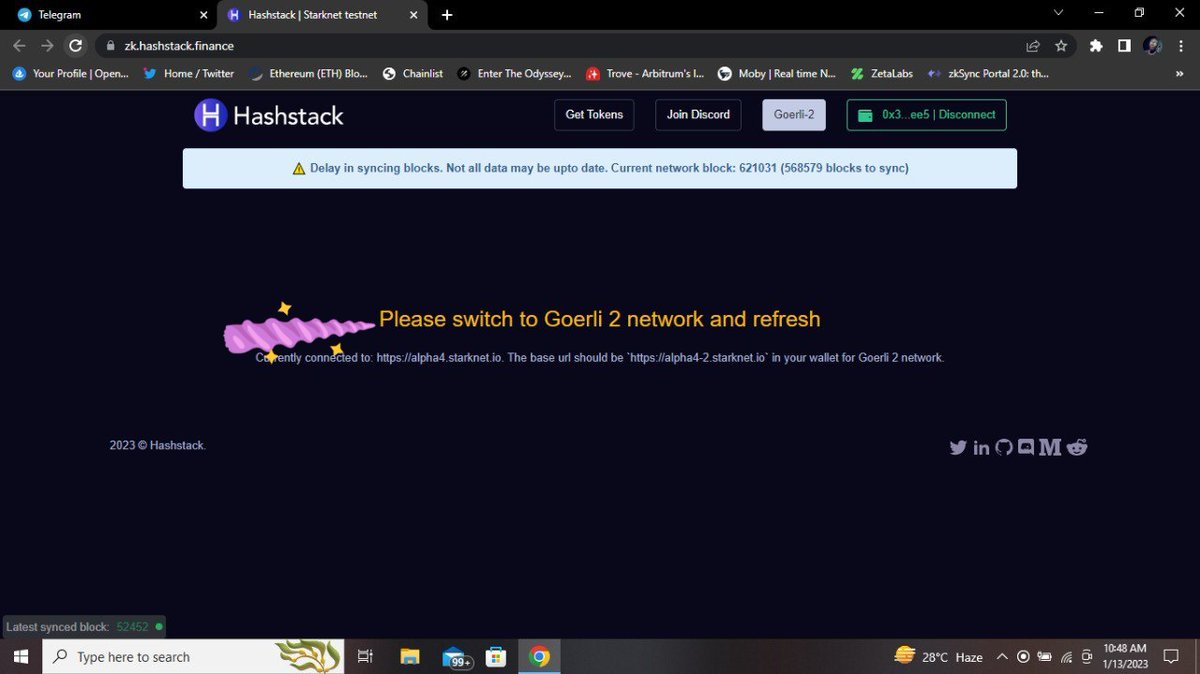This screenshot has width=1200, height=674.
Task: Open Moby | Real time N... bookmark
Action: click(777, 74)
